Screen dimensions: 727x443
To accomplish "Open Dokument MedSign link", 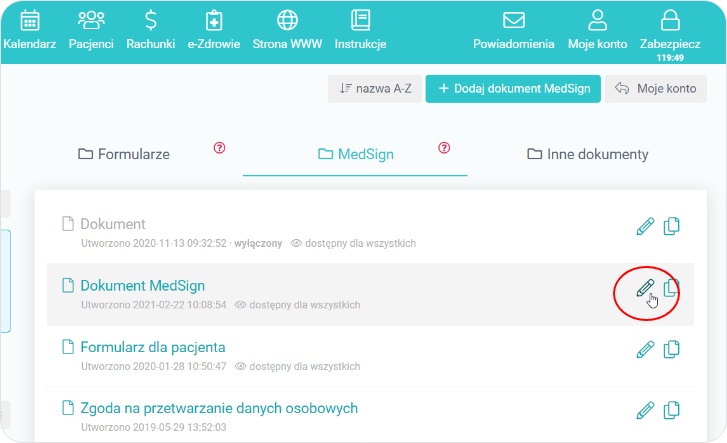I will point(142,286).
